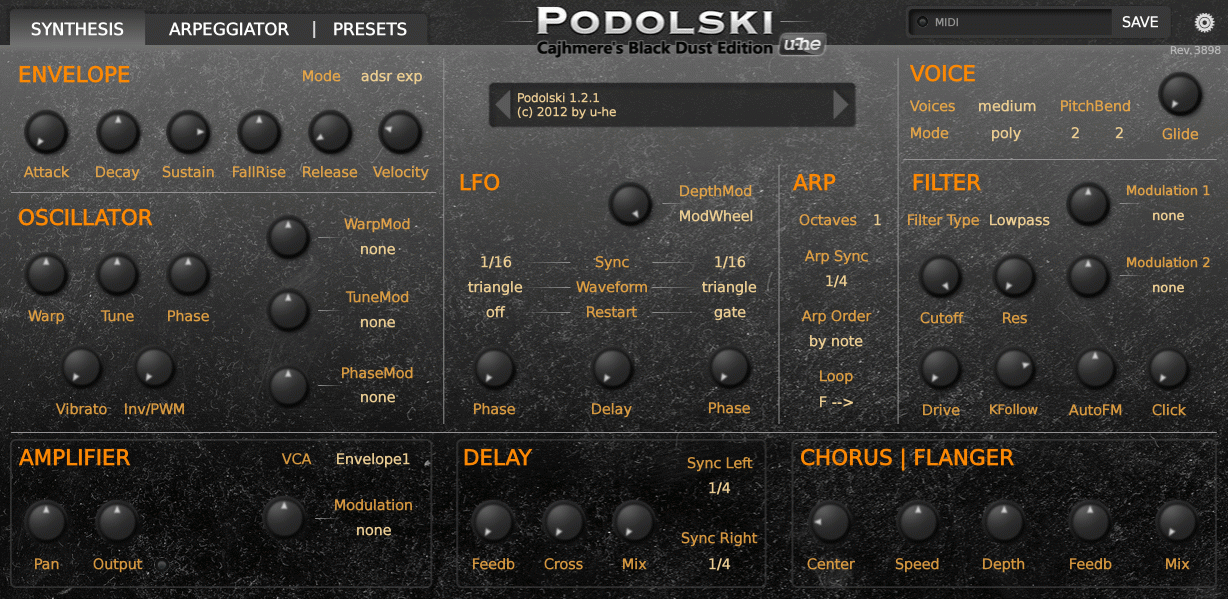Open the LFO DepthMod ModWheel selector
Viewport: 1228px width, 599px height.
[716, 215]
